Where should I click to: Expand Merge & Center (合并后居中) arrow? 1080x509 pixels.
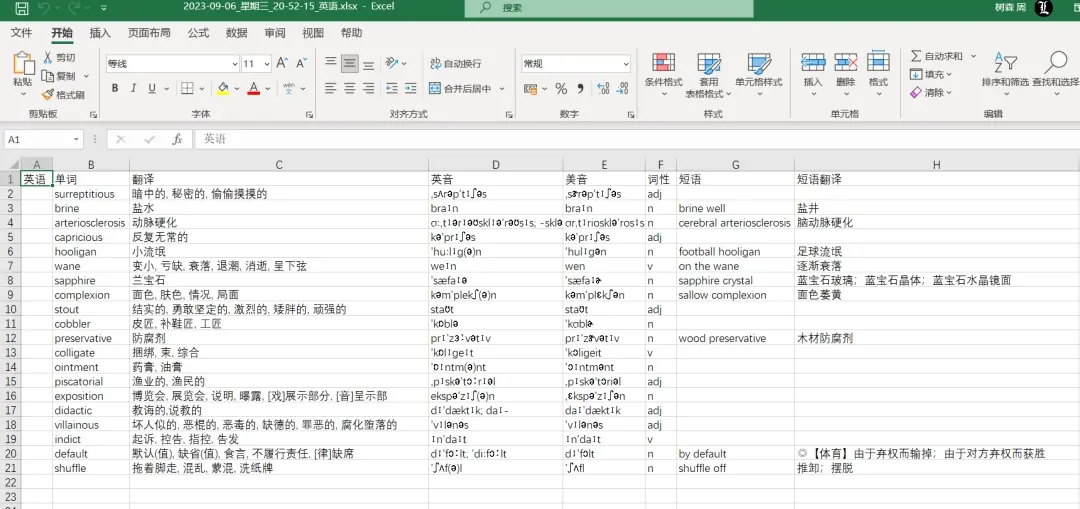click(x=502, y=88)
